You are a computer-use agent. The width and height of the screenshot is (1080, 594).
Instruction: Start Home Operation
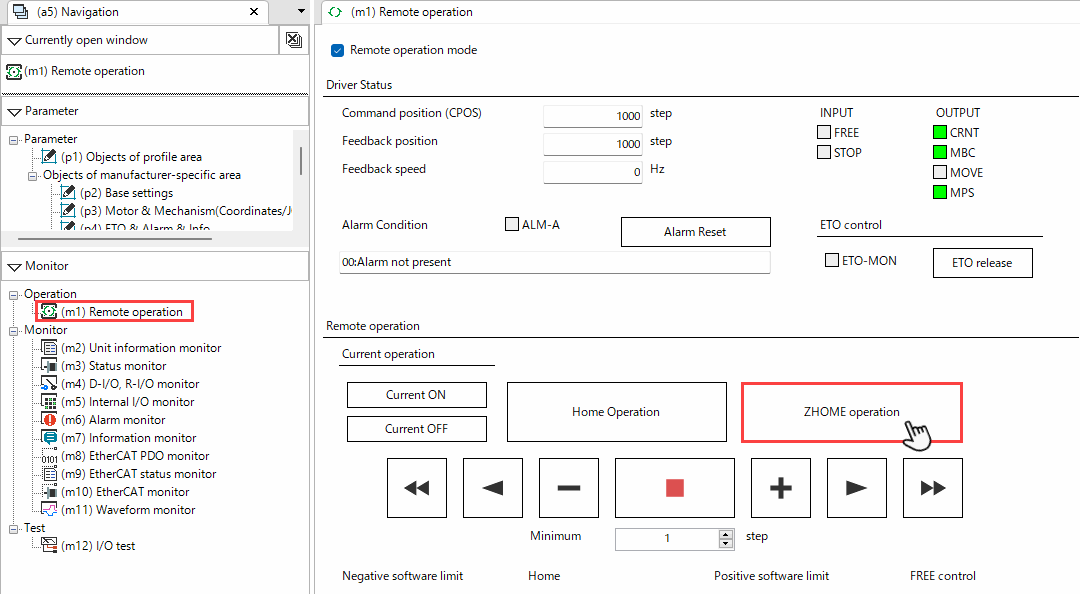(x=616, y=411)
